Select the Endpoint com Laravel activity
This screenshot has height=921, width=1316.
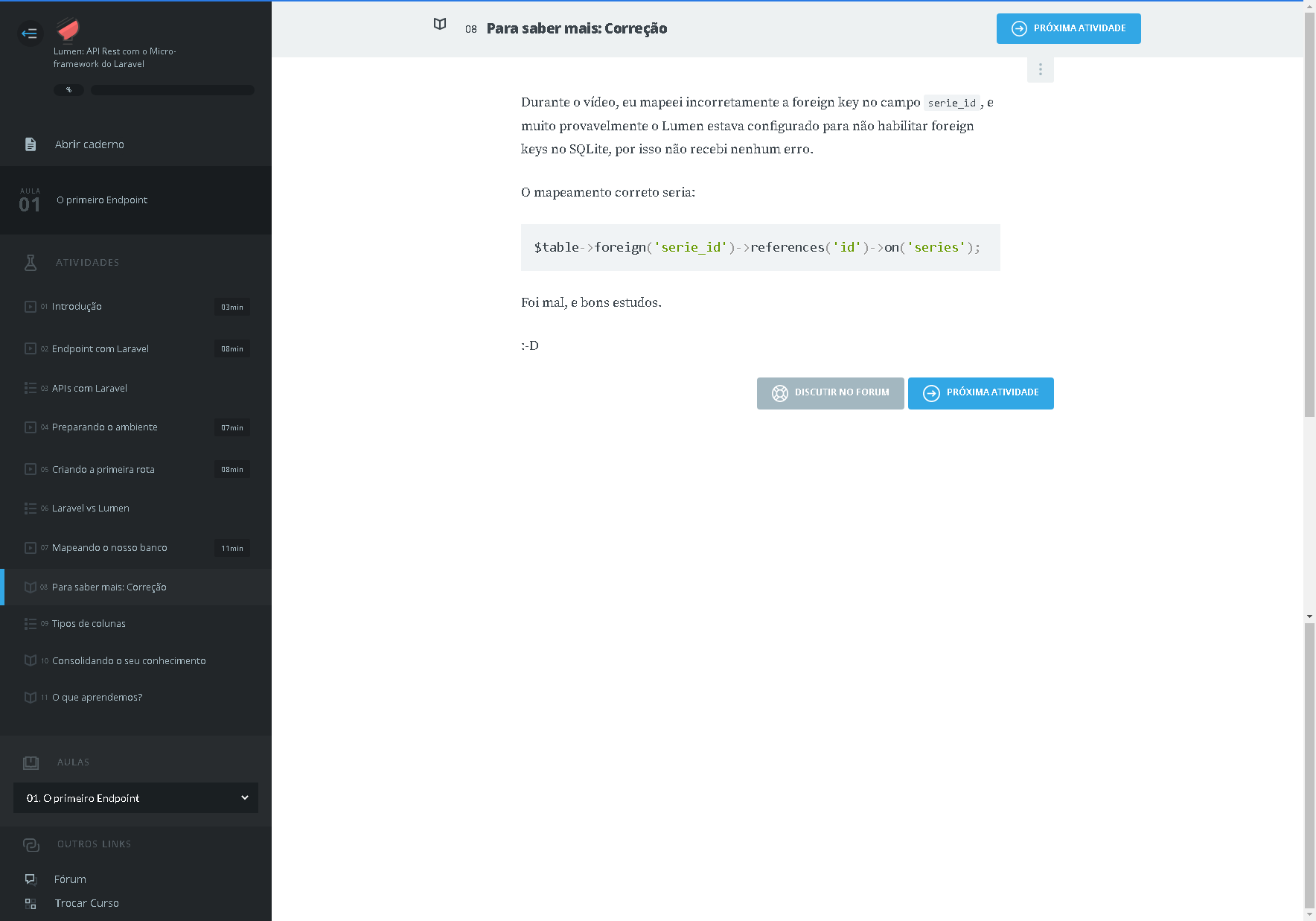(100, 349)
